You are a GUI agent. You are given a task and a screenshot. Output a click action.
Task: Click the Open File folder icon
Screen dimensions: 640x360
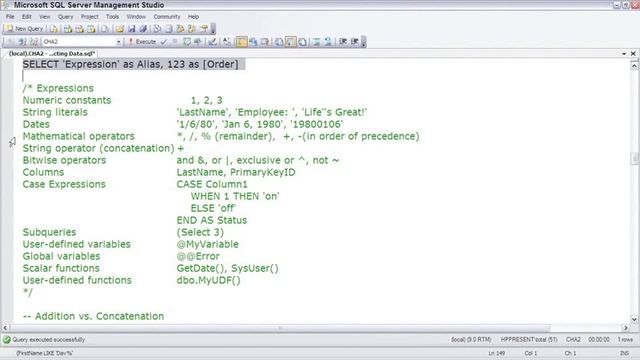[120, 29]
